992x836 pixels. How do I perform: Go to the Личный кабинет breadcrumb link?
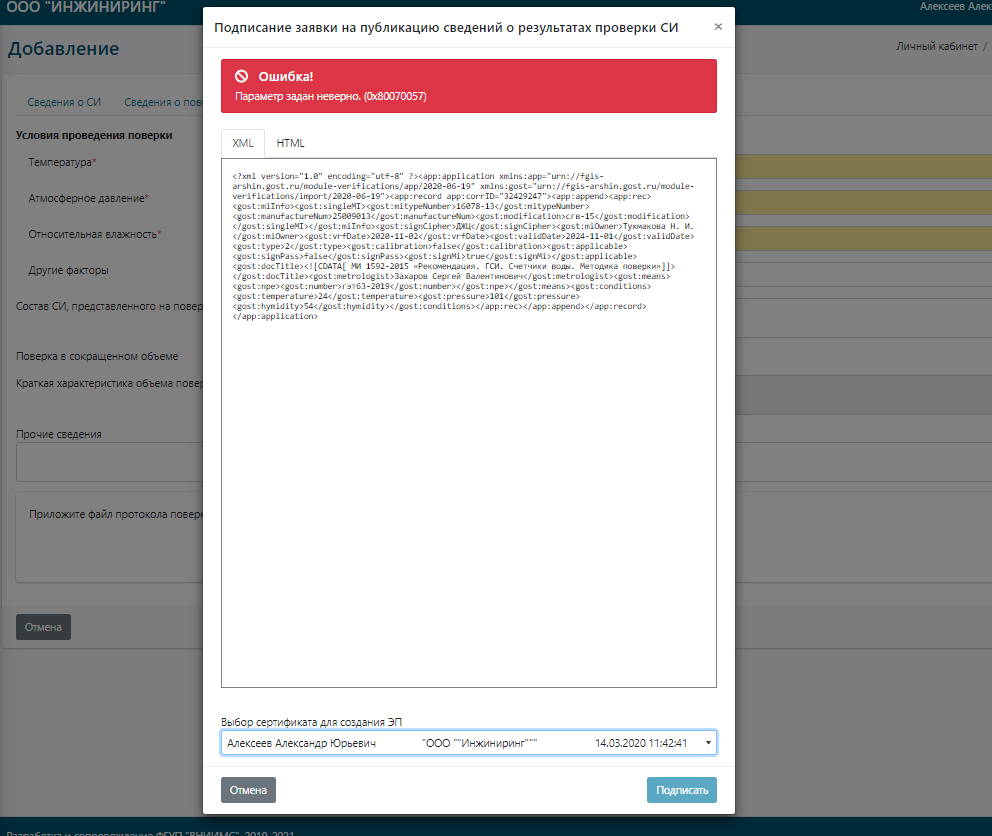936,46
